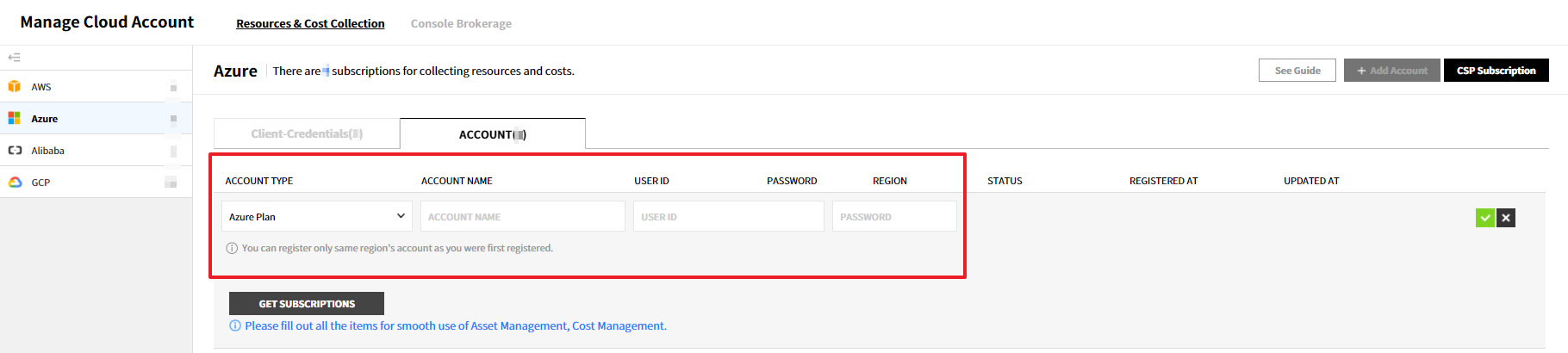Viewport: 1568px width, 353px height.
Task: Open CSP Subscription
Action: (x=1496, y=71)
